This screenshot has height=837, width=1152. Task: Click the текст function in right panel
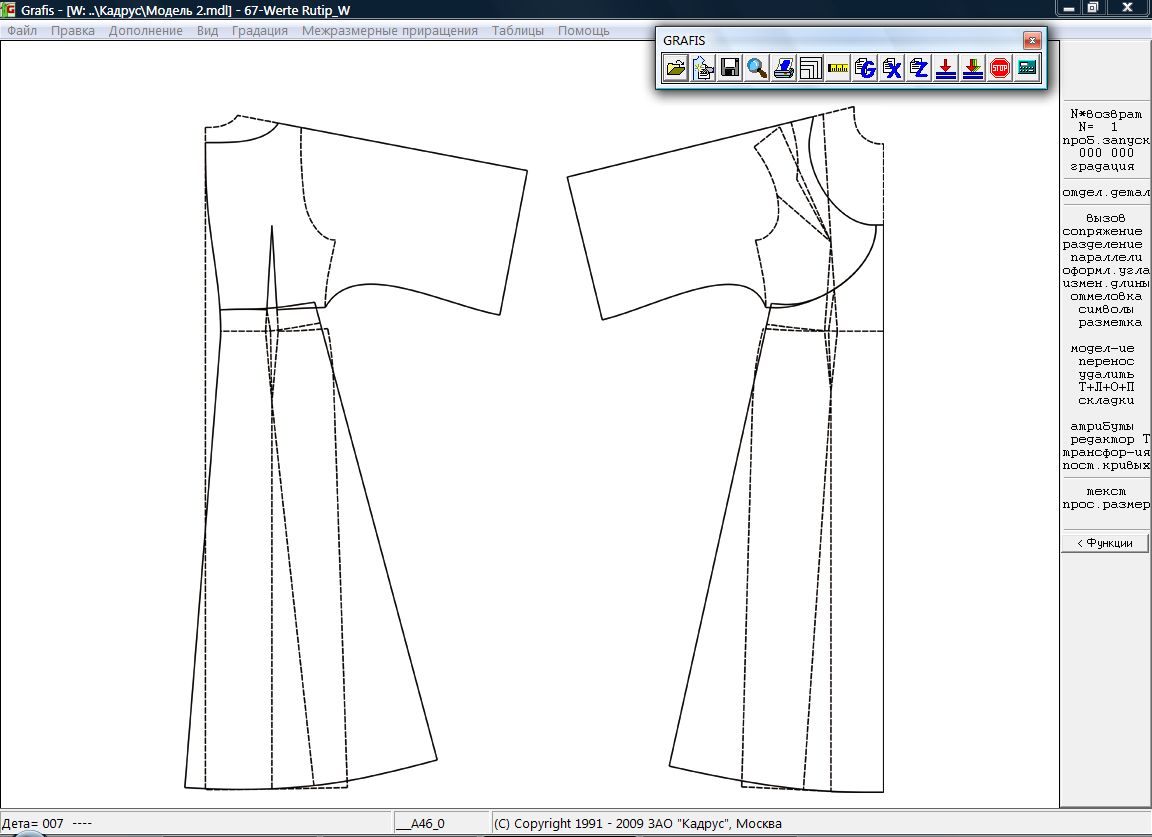pyautogui.click(x=1106, y=491)
